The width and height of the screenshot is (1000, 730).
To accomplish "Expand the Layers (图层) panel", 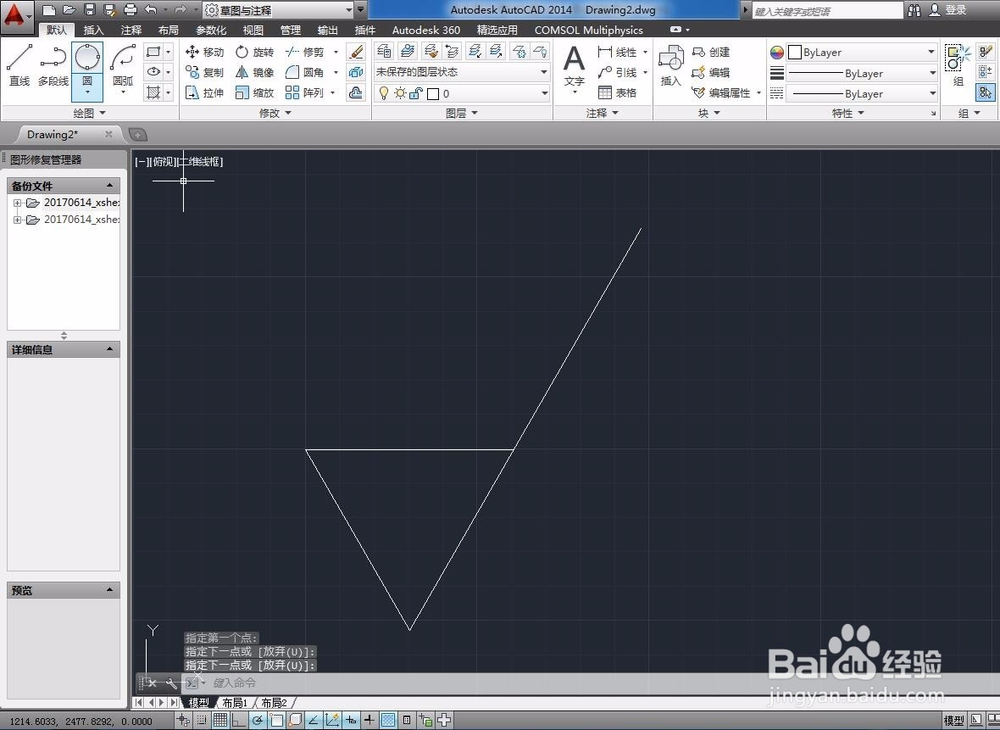I will tap(461, 113).
